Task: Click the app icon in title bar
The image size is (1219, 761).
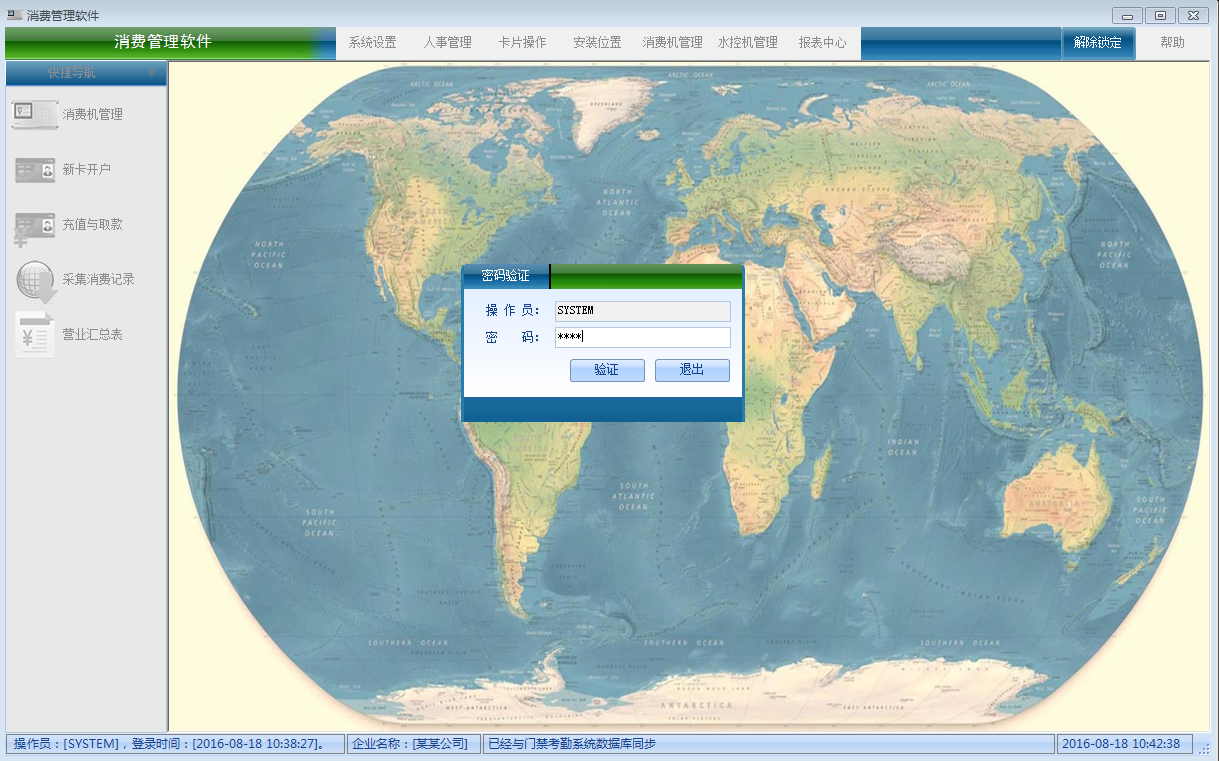Action: [x=14, y=15]
